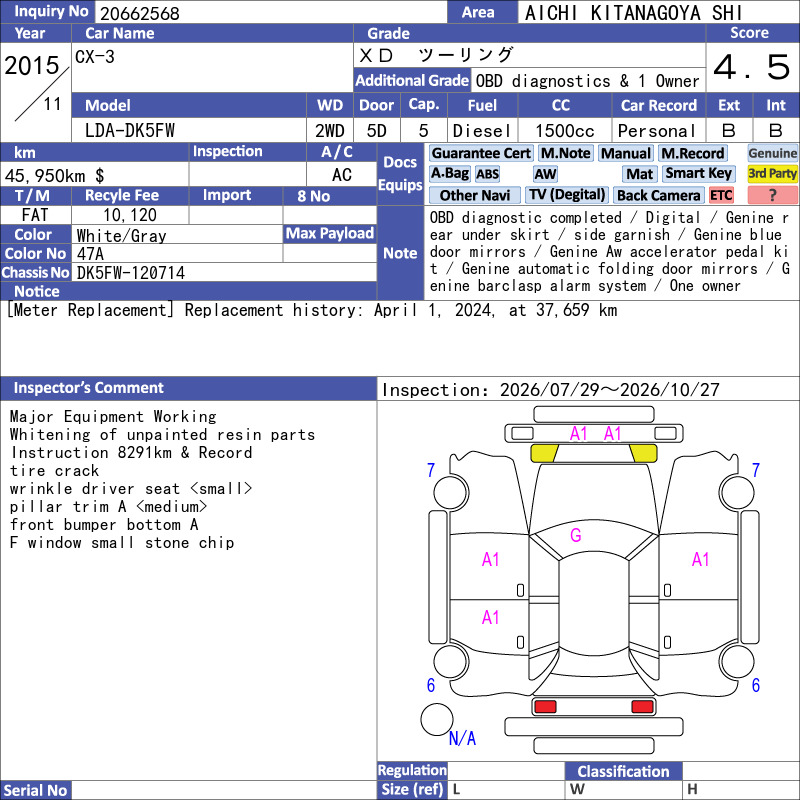Click the F window small stone chip comment
800x800 pixels.
click(x=122, y=543)
